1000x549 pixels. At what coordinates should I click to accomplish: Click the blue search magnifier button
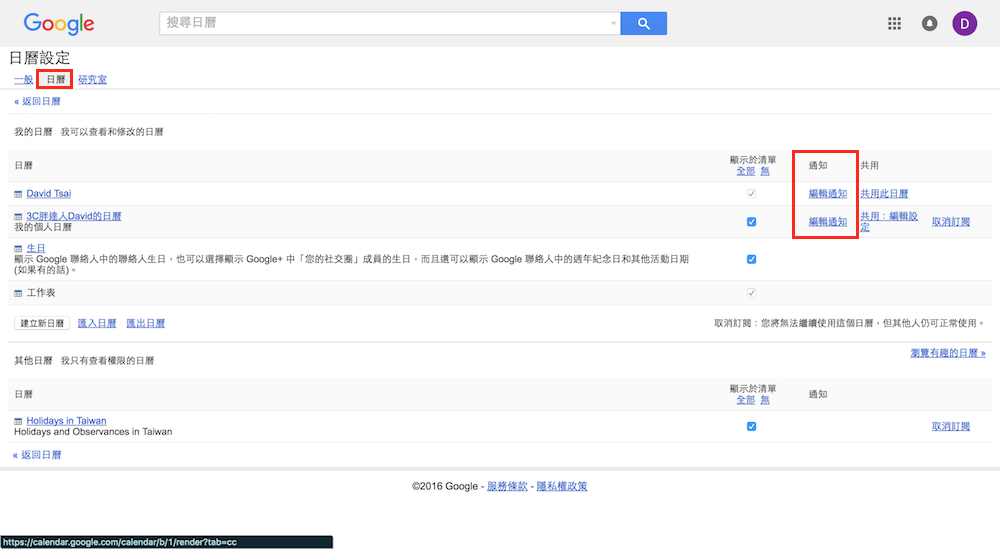click(643, 24)
